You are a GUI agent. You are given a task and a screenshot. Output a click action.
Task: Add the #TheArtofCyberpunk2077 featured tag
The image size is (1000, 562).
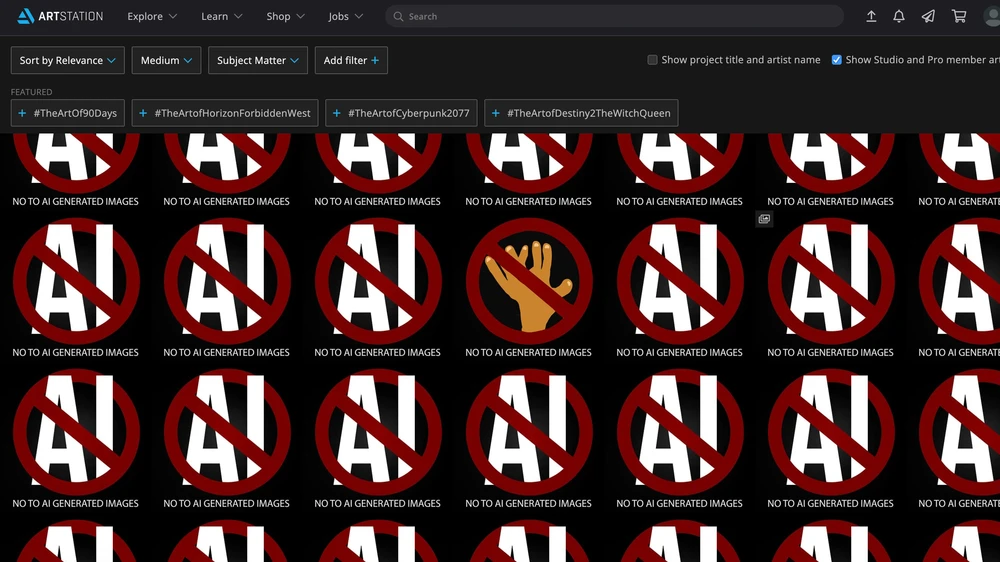click(x=401, y=113)
